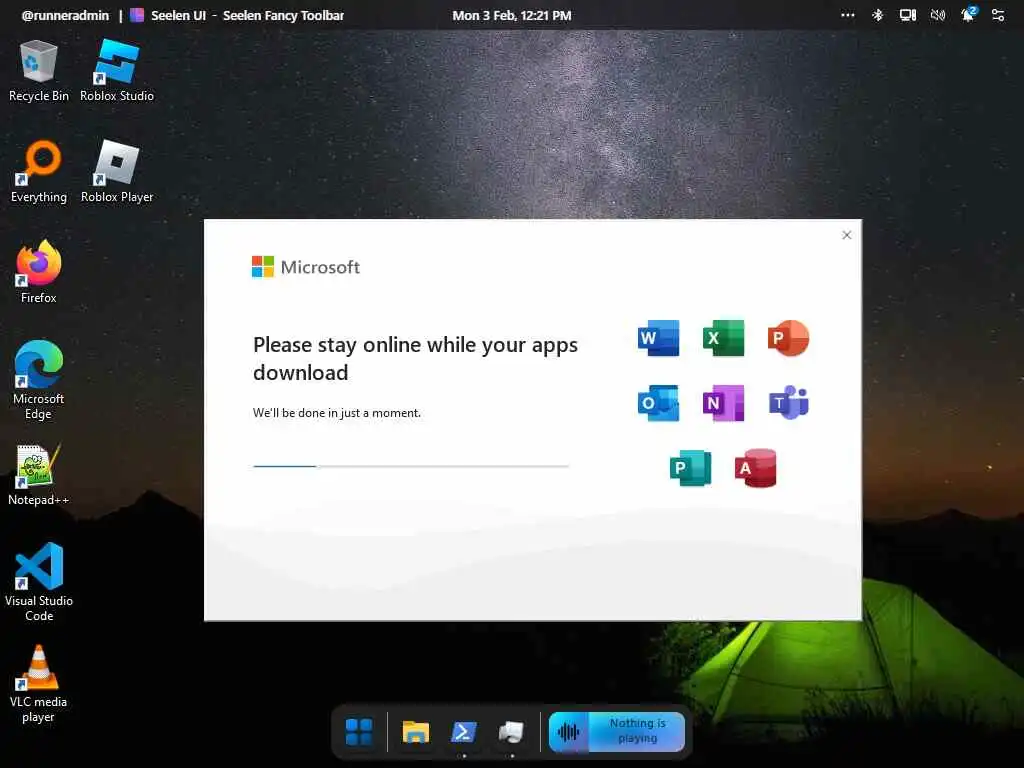Open quick settings sliders icon
Viewport: 1024px width, 768px height.
(998, 15)
